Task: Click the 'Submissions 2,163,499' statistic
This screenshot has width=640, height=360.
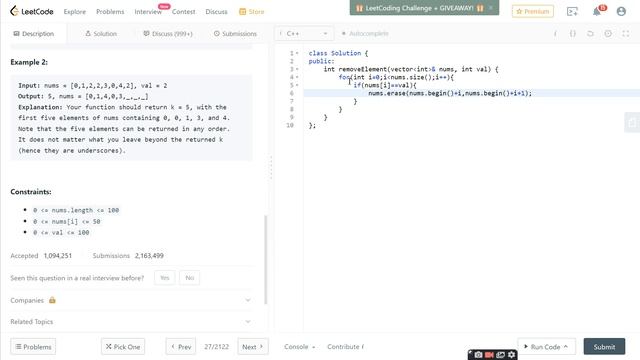Action: 128,256
